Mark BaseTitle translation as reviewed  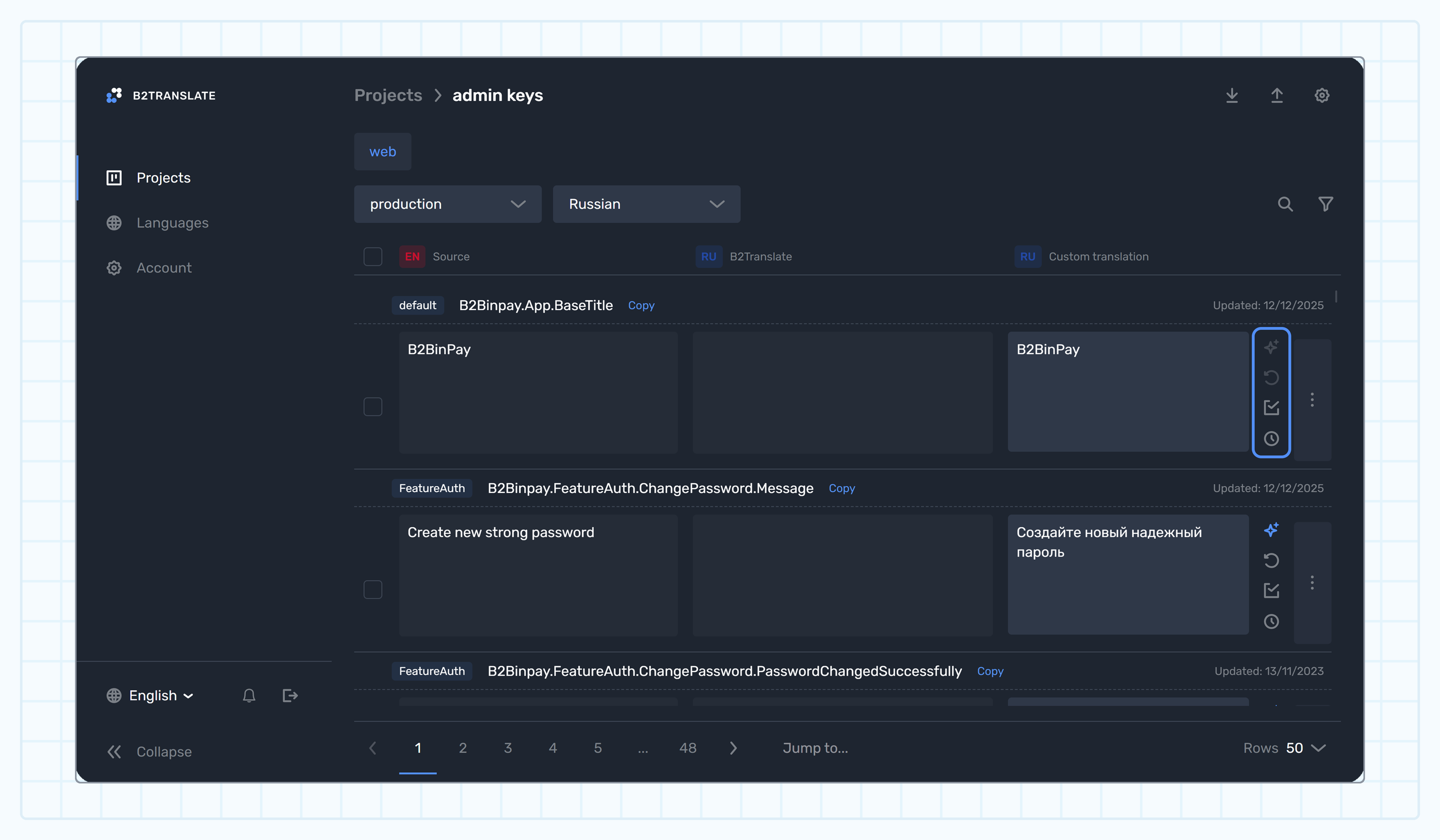click(x=1271, y=408)
